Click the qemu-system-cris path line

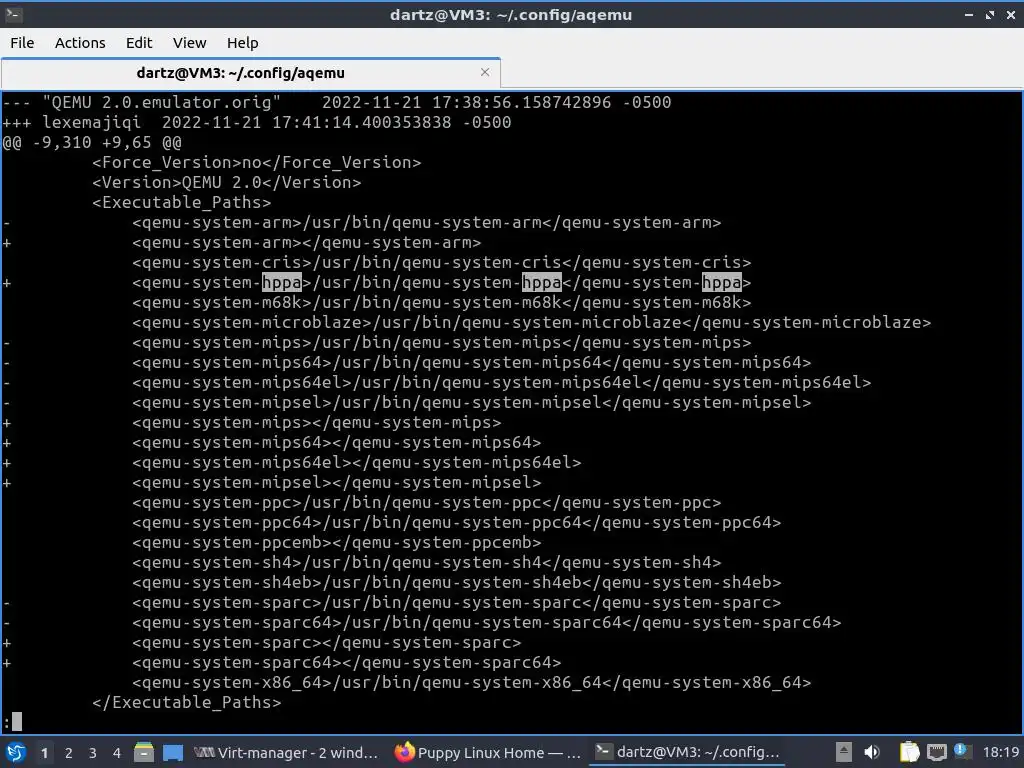click(441, 263)
